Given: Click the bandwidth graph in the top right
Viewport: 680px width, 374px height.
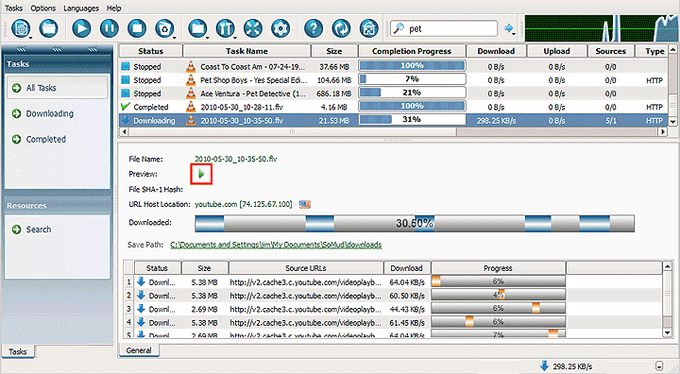Looking at the screenshot, I should tap(601, 28).
